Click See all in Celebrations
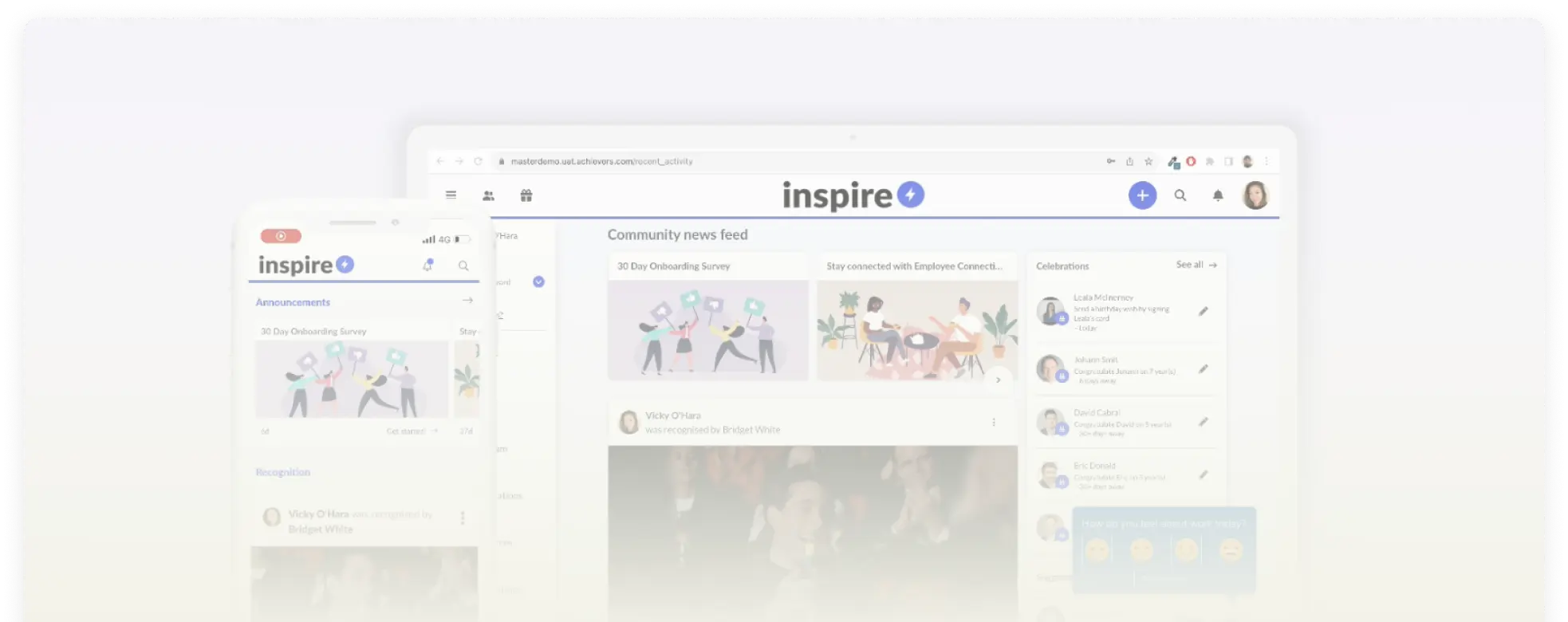Image resolution: width=1568 pixels, height=622 pixels. click(1196, 265)
